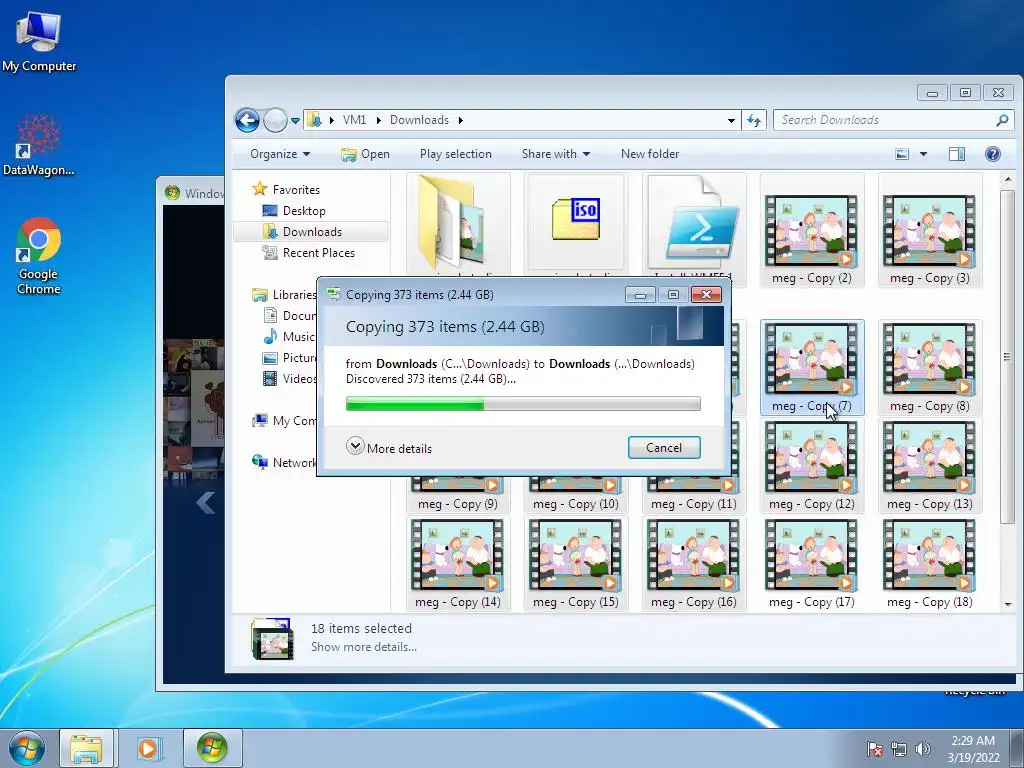Open the Organize menu

280,154
